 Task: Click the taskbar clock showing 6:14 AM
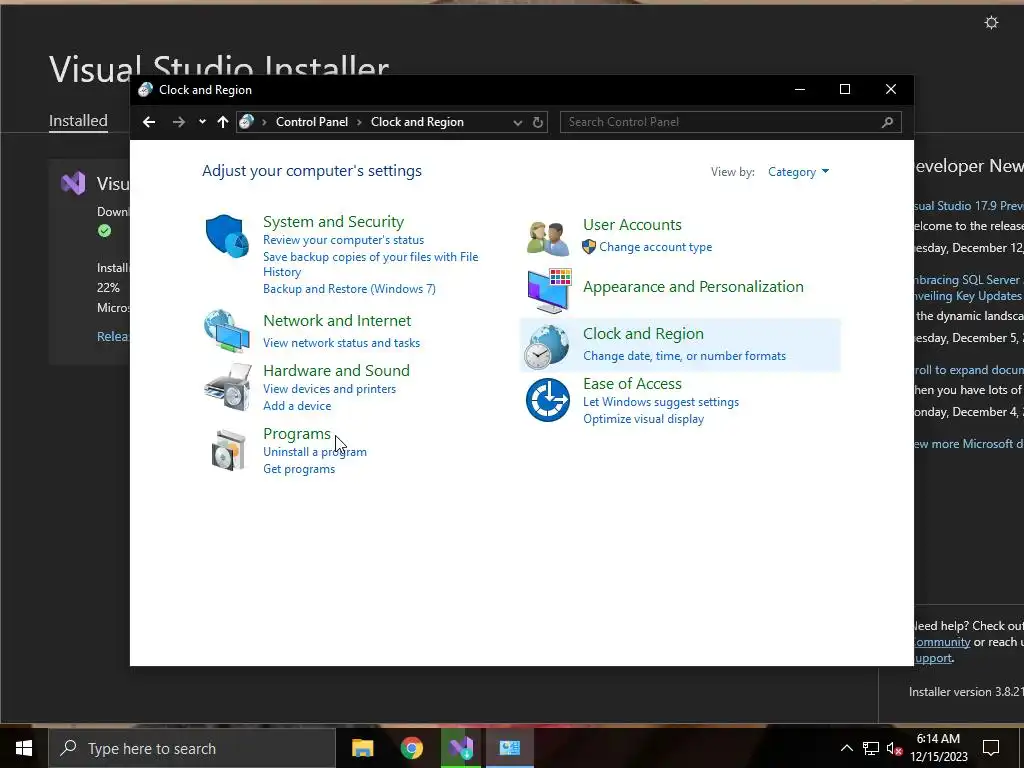tap(938, 748)
